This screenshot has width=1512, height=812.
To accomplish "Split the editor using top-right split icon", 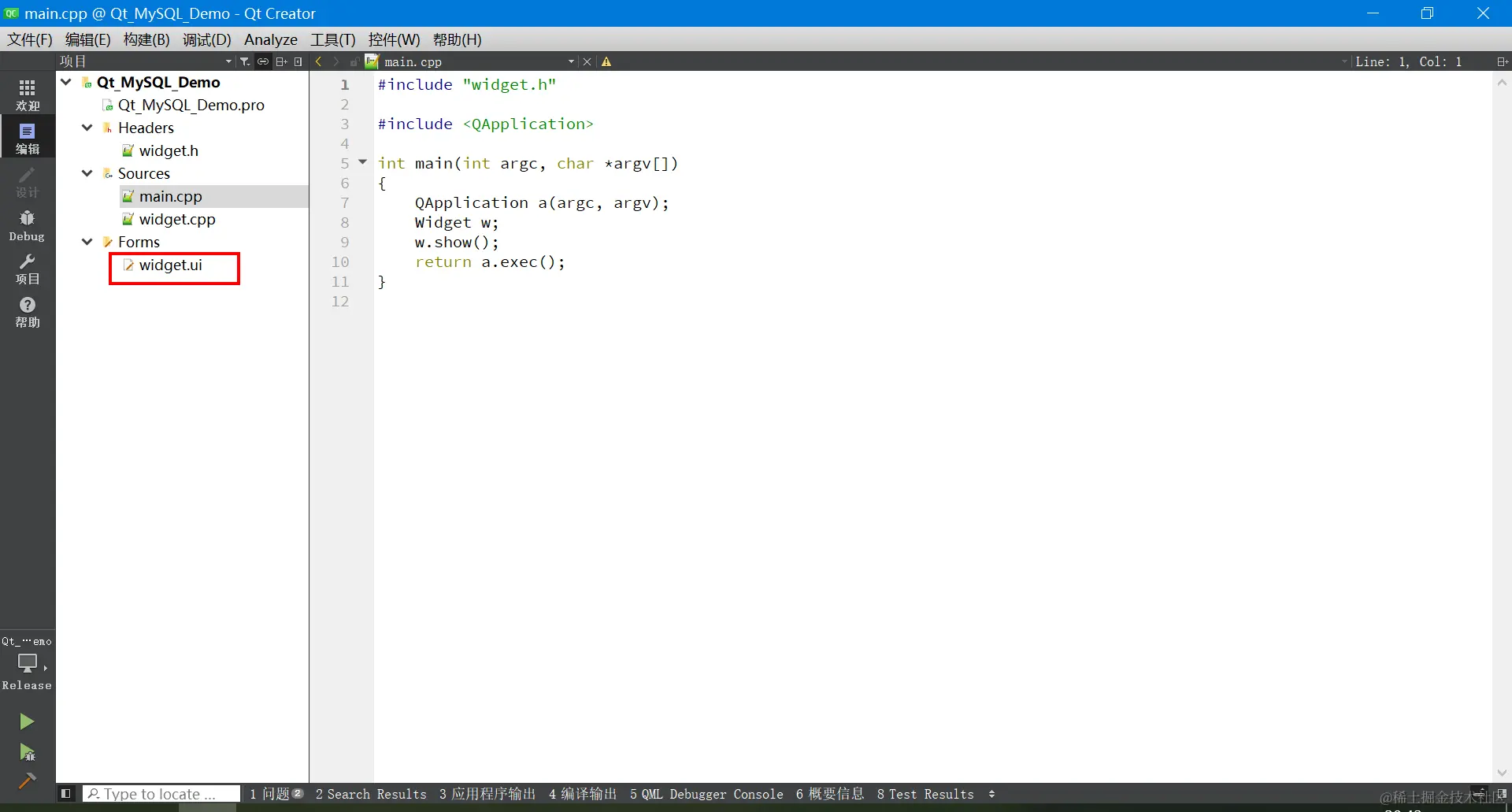I will (1502, 61).
